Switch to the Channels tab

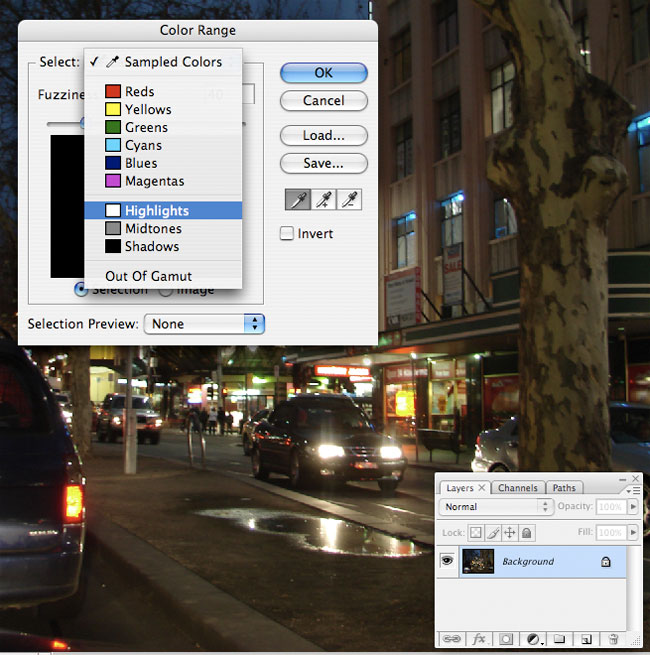pos(518,488)
